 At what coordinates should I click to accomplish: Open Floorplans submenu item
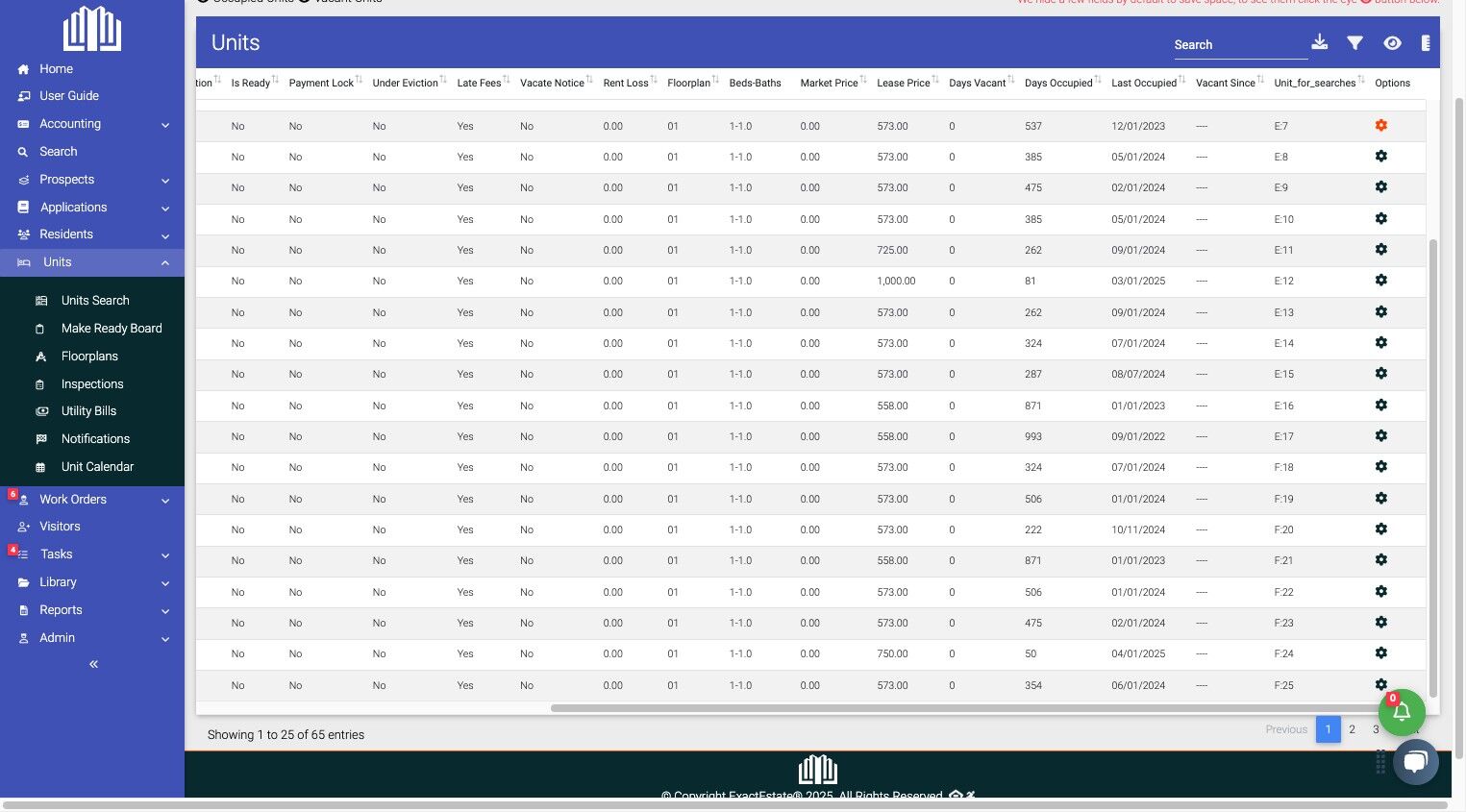[89, 357]
